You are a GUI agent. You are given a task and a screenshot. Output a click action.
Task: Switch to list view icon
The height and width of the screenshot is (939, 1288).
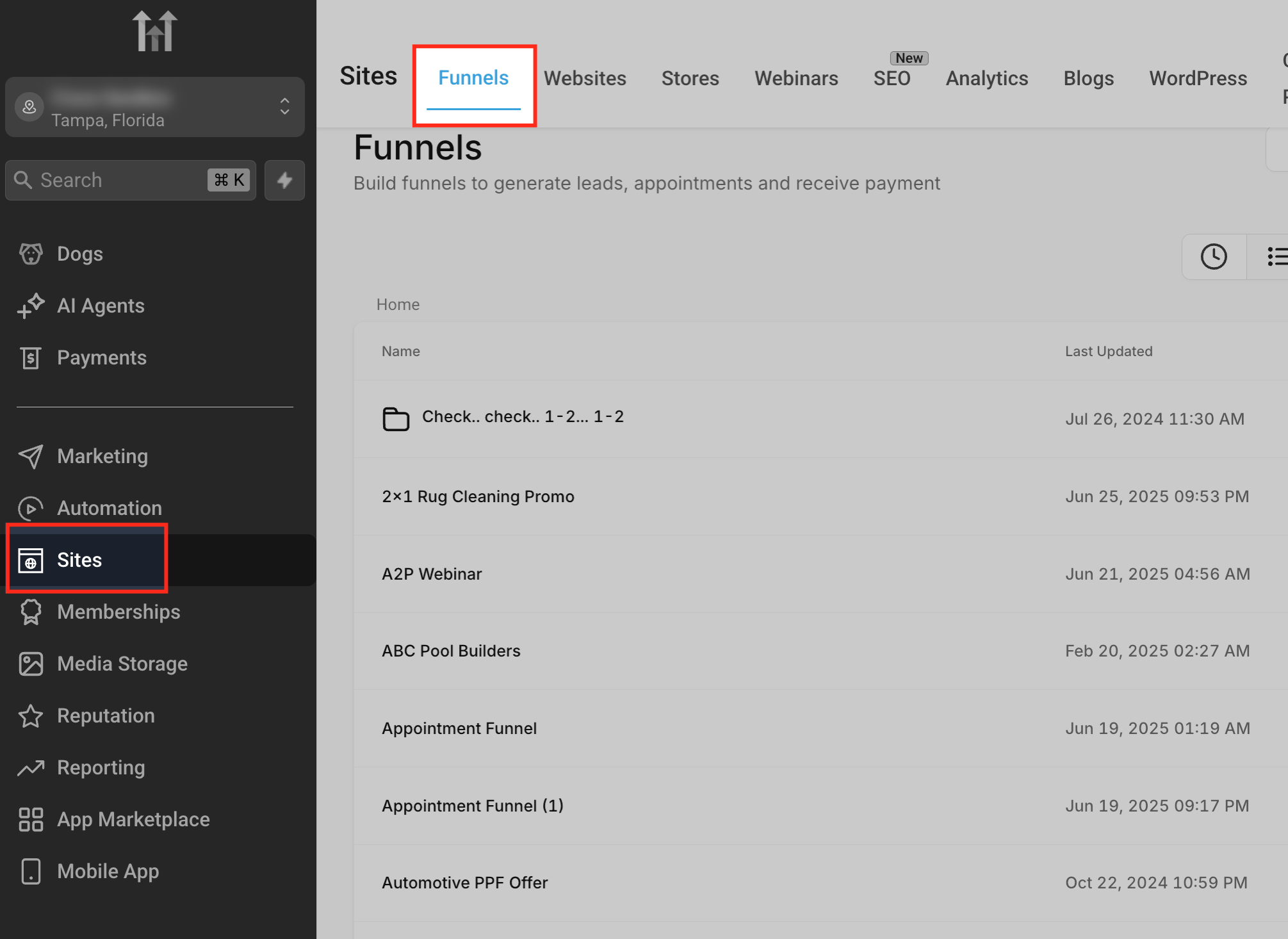pos(1275,257)
